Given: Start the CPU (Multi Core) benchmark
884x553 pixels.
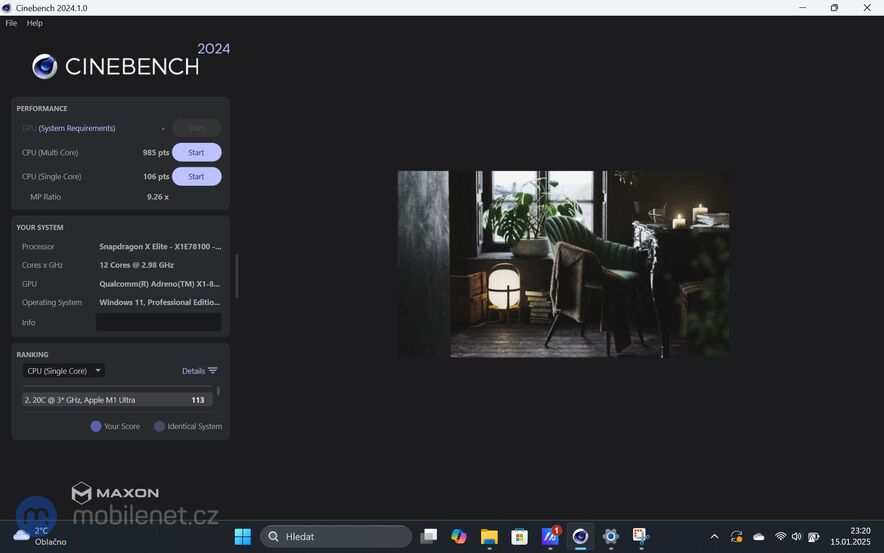Looking at the screenshot, I should [x=196, y=153].
